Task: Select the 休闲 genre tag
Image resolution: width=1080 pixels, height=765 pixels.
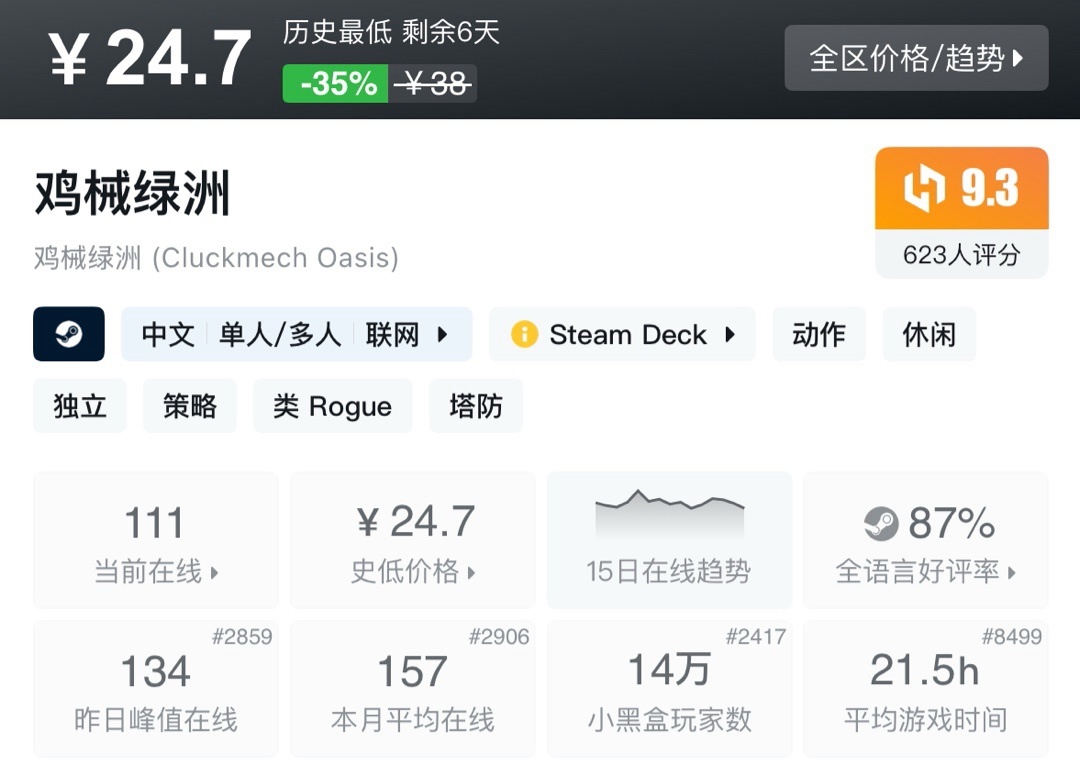Action: coord(929,334)
